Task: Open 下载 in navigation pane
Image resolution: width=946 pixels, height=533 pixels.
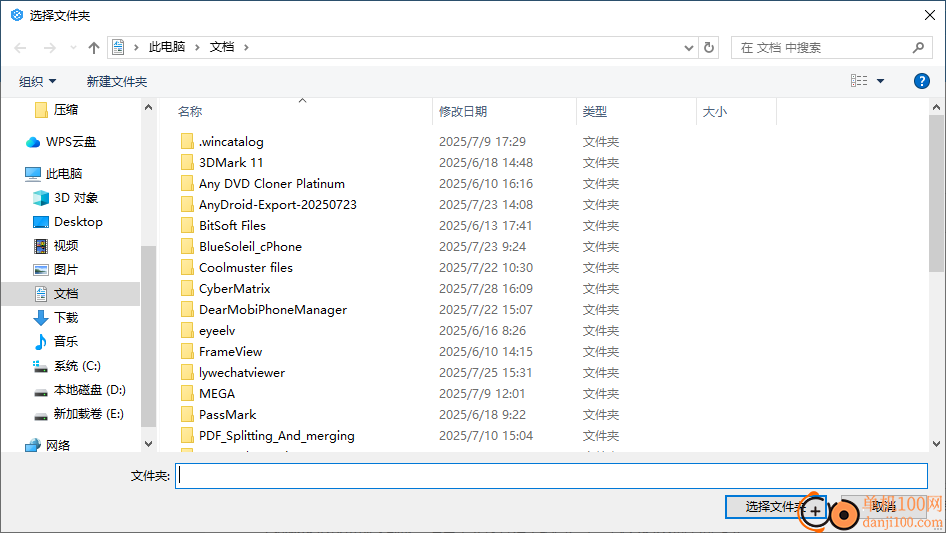Action: pos(65,318)
